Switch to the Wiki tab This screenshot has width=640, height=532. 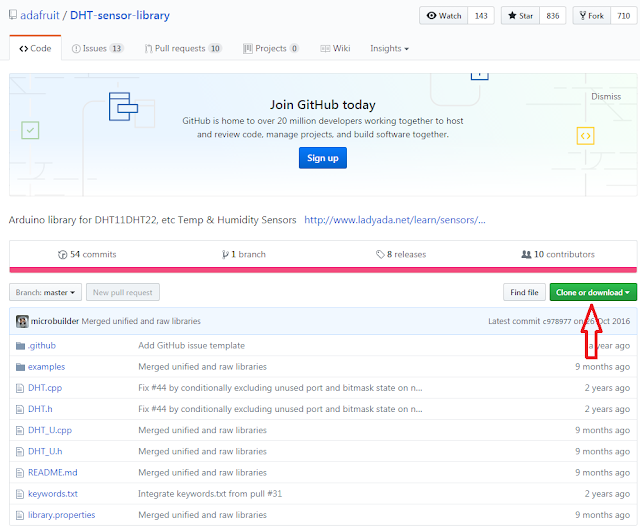[x=335, y=49]
